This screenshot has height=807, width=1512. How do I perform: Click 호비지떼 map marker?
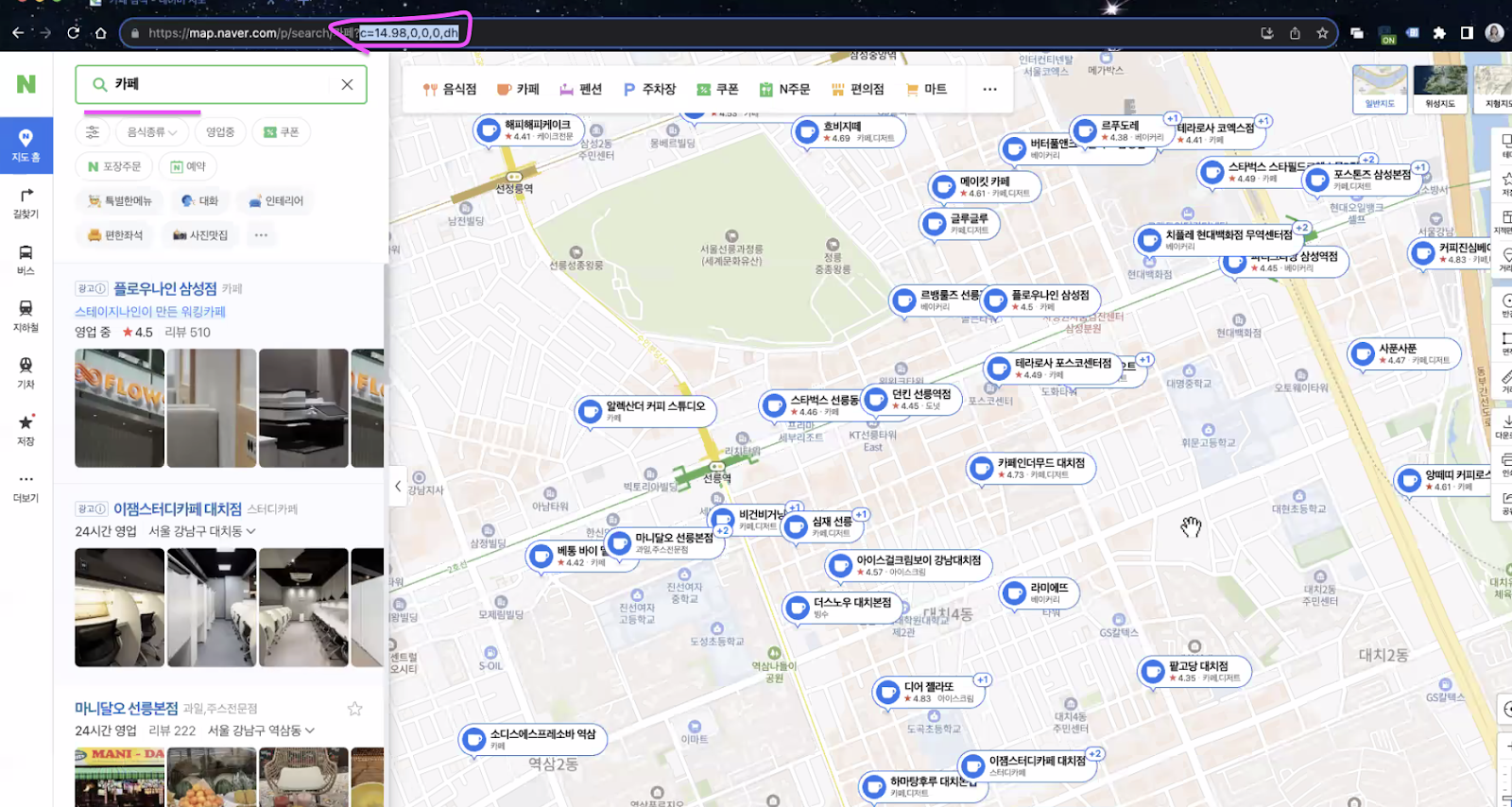pyautogui.click(x=849, y=131)
